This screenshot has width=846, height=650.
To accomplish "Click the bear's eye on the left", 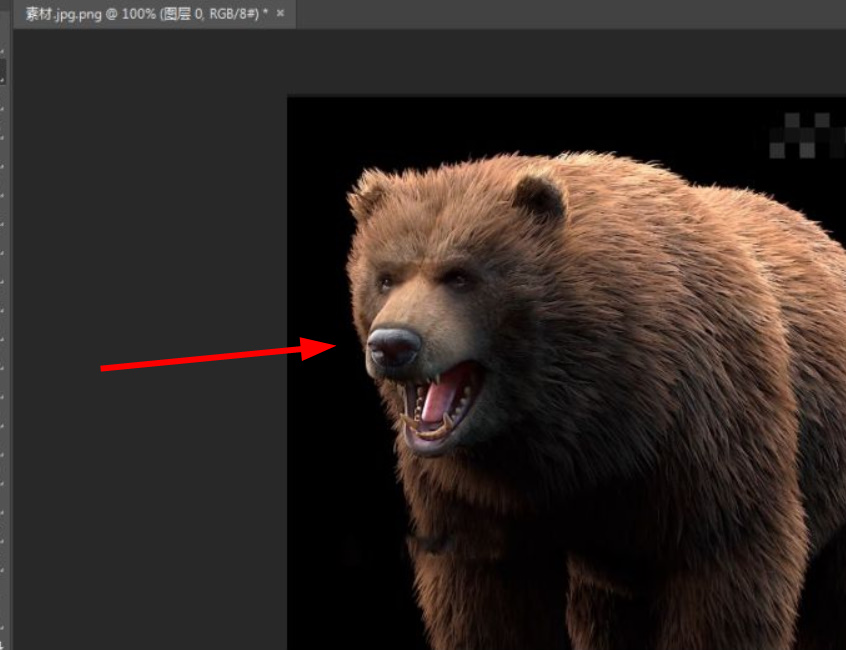I will click(x=385, y=282).
